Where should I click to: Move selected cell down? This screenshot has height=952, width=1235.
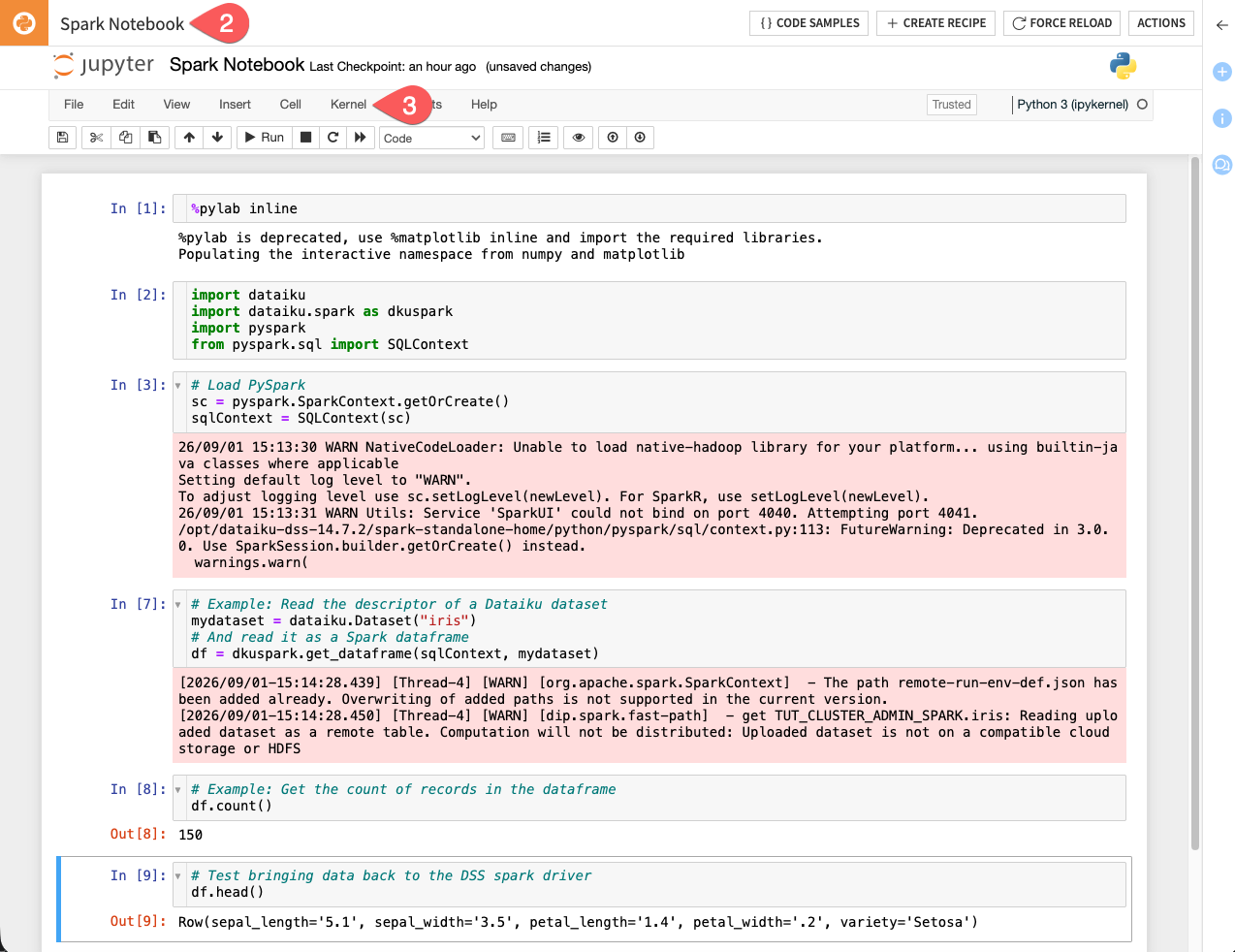pos(217,138)
